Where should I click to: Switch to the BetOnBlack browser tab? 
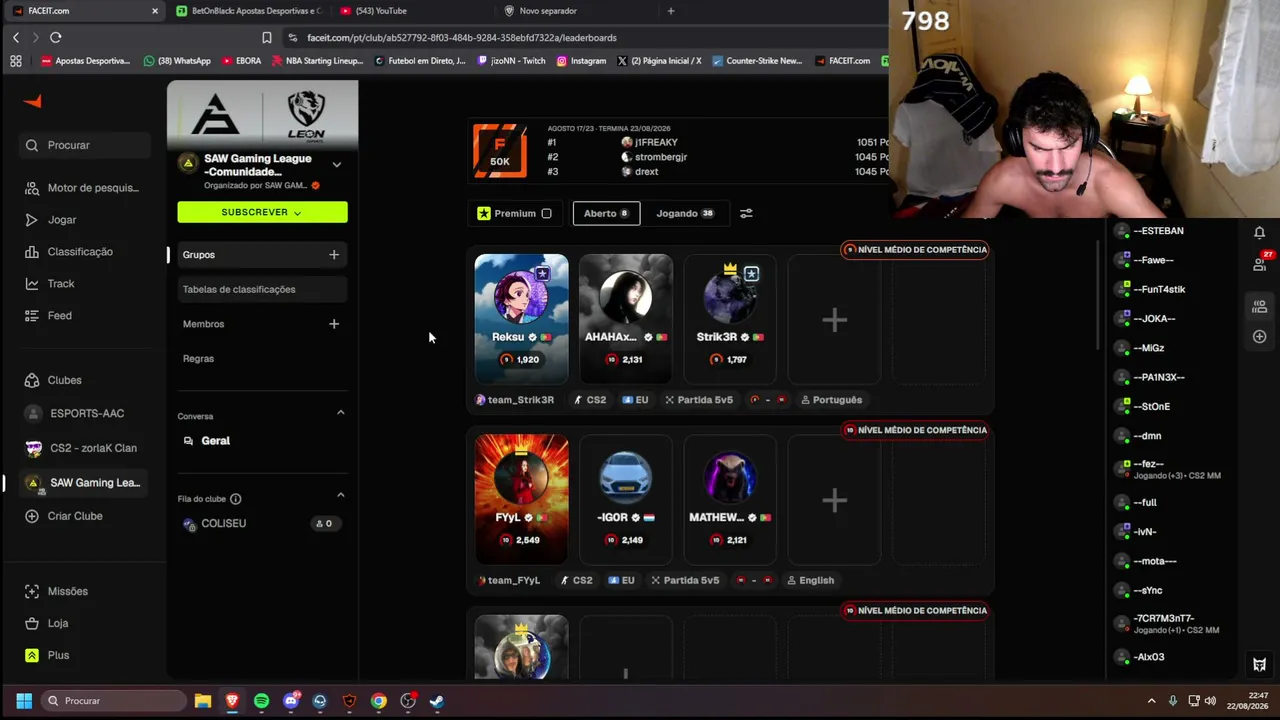click(x=249, y=11)
